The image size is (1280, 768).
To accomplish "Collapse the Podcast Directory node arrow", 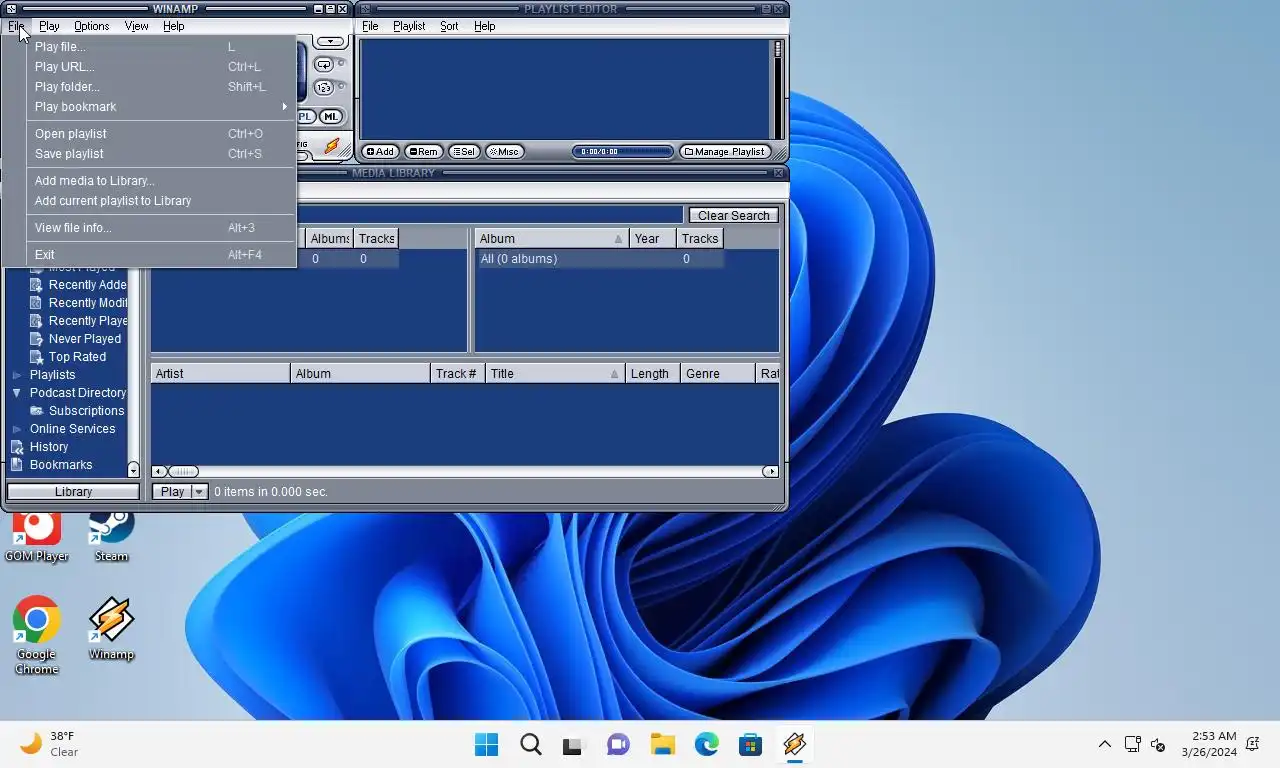I will 17,393.
